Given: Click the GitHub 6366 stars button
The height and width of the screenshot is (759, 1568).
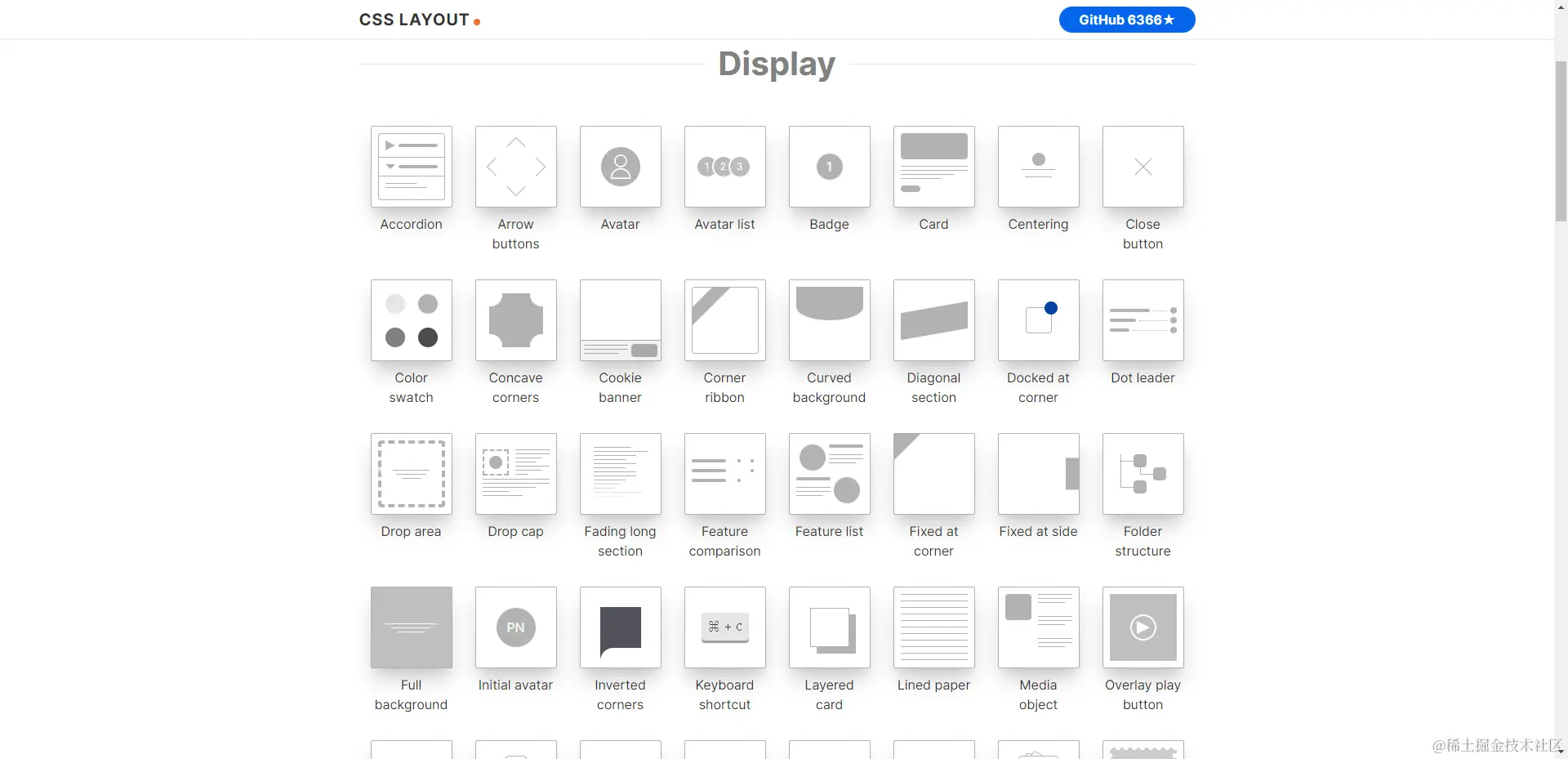Looking at the screenshot, I should 1127,20.
